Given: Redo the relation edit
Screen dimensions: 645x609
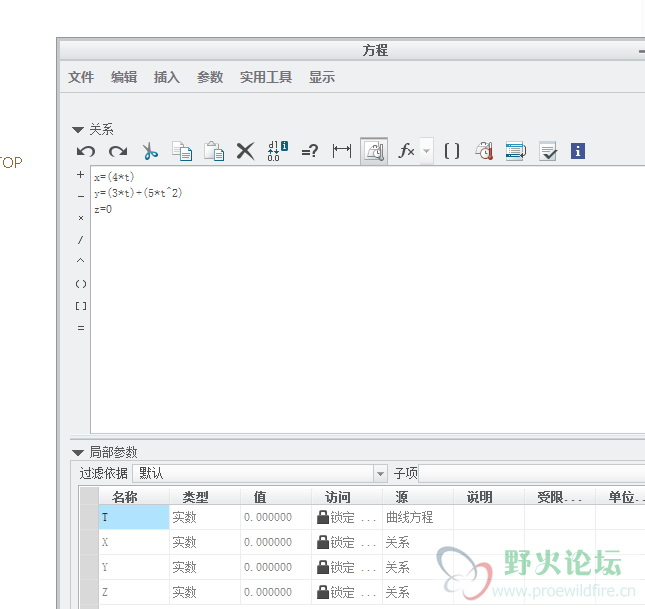Looking at the screenshot, I should click(x=118, y=151).
